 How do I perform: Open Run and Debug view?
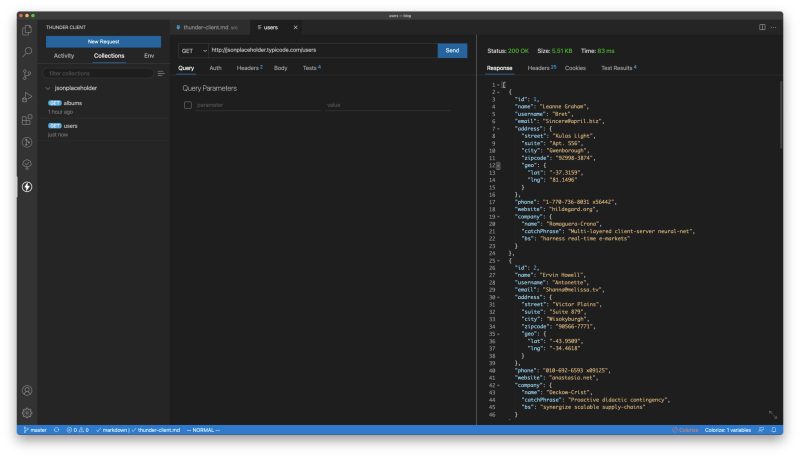[27, 97]
